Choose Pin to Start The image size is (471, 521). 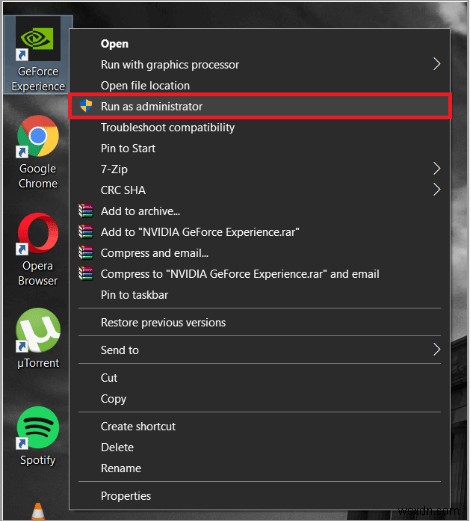pyautogui.click(x=260, y=148)
